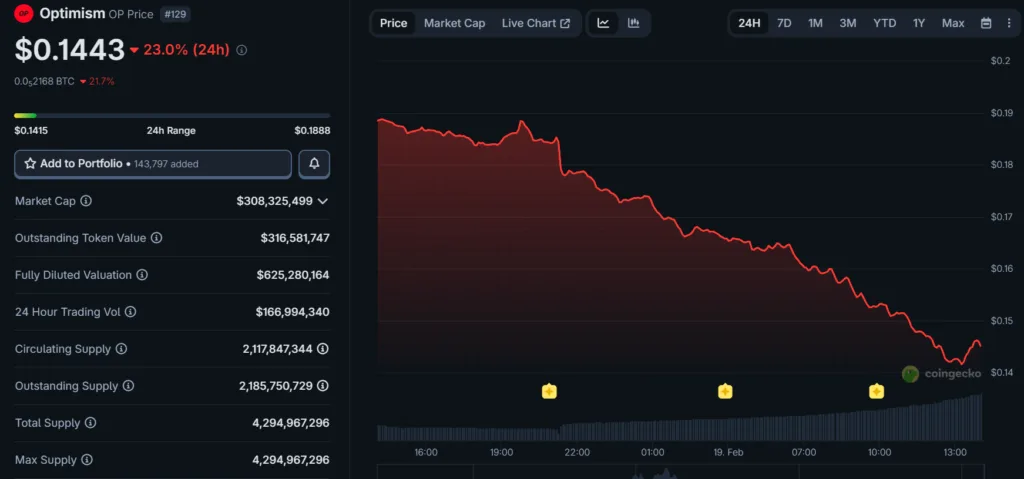Click the $0.1888 range high value
Viewport: 1024px width, 479px height.
312,131
